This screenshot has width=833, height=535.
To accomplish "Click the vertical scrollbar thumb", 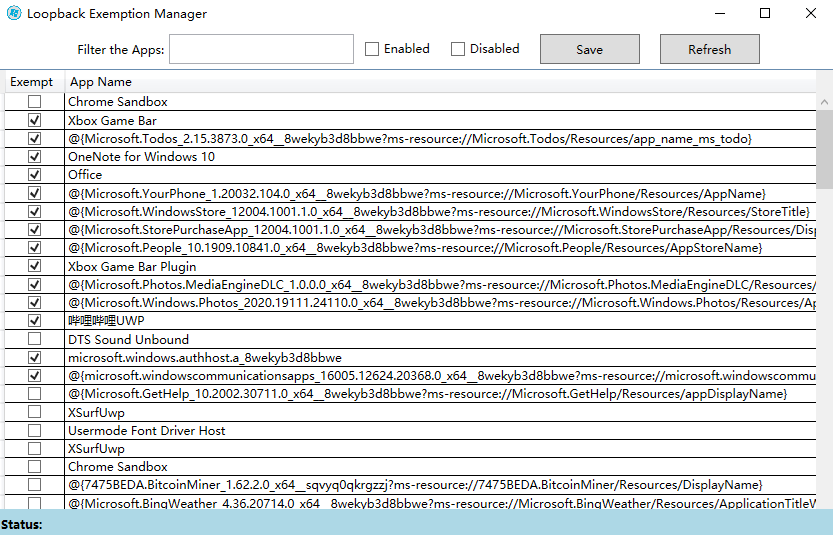I will (x=824, y=149).
